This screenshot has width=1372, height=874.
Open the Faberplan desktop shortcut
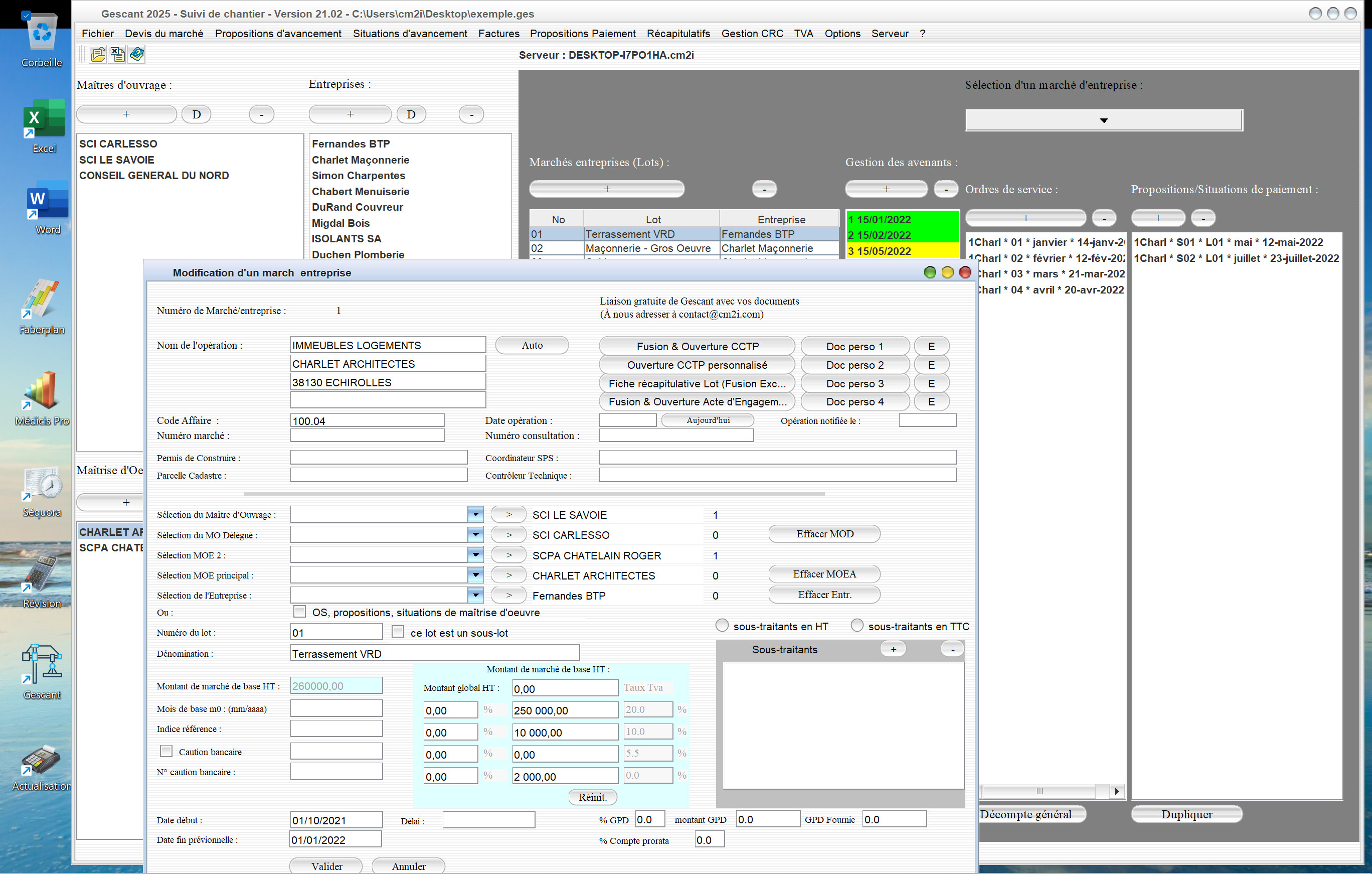42,307
